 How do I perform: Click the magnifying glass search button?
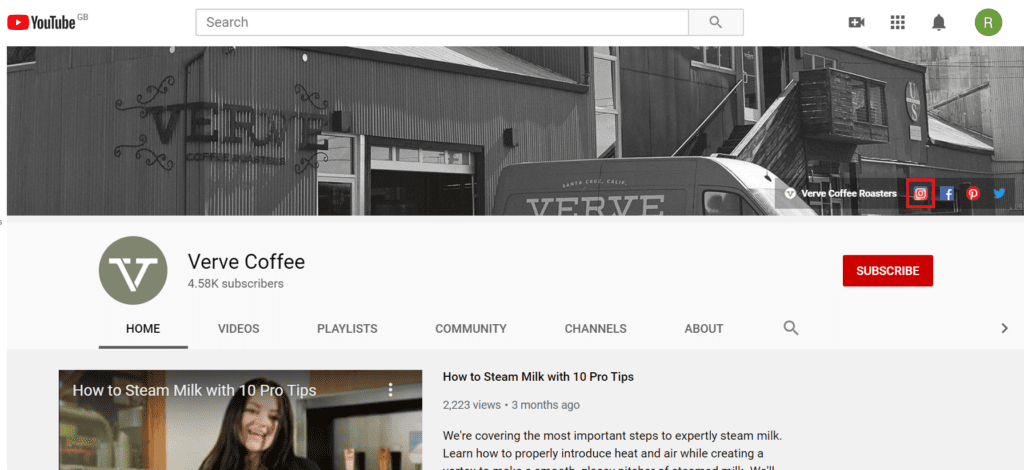pyautogui.click(x=716, y=22)
